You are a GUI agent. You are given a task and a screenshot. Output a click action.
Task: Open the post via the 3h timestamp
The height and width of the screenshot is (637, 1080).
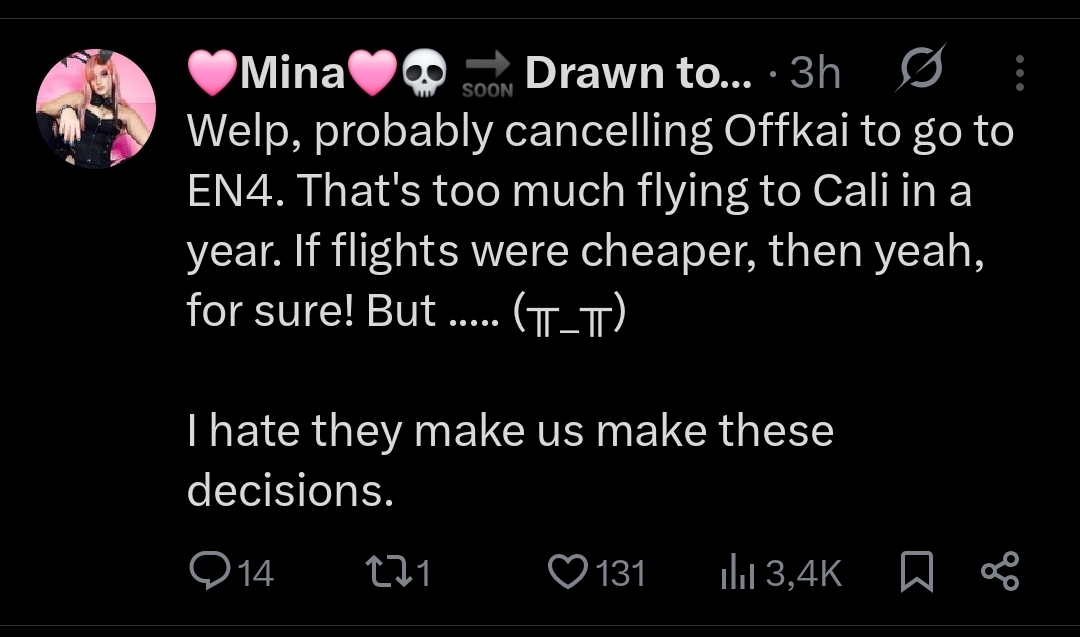(x=814, y=73)
